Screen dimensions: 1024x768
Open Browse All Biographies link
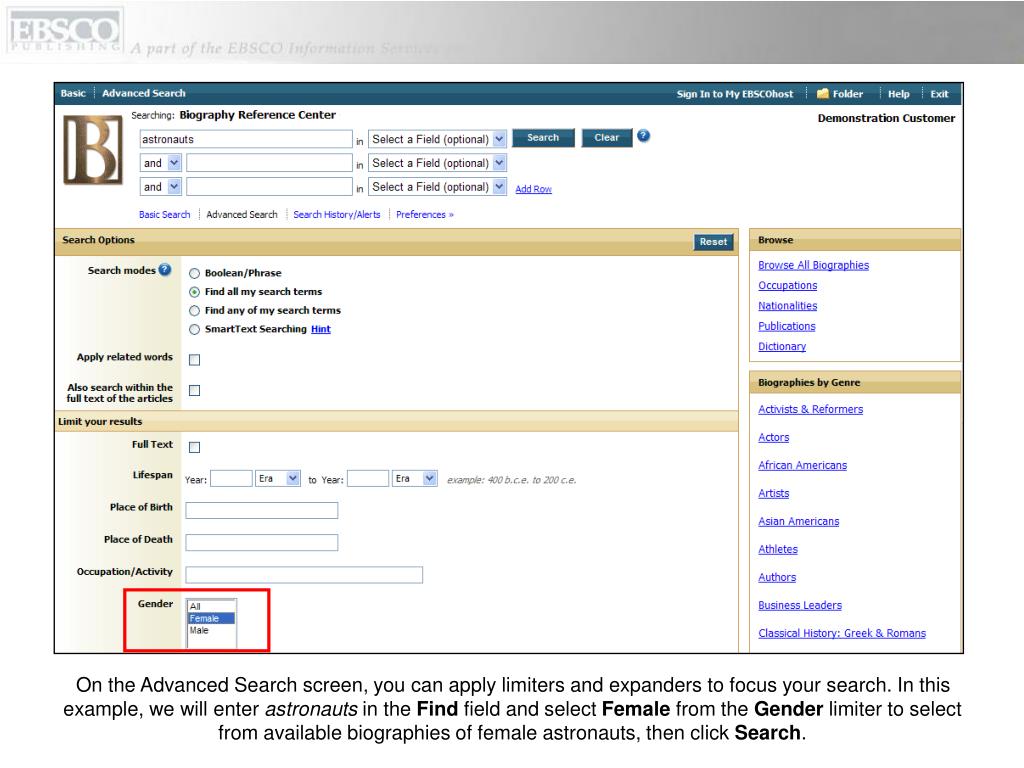pos(813,265)
